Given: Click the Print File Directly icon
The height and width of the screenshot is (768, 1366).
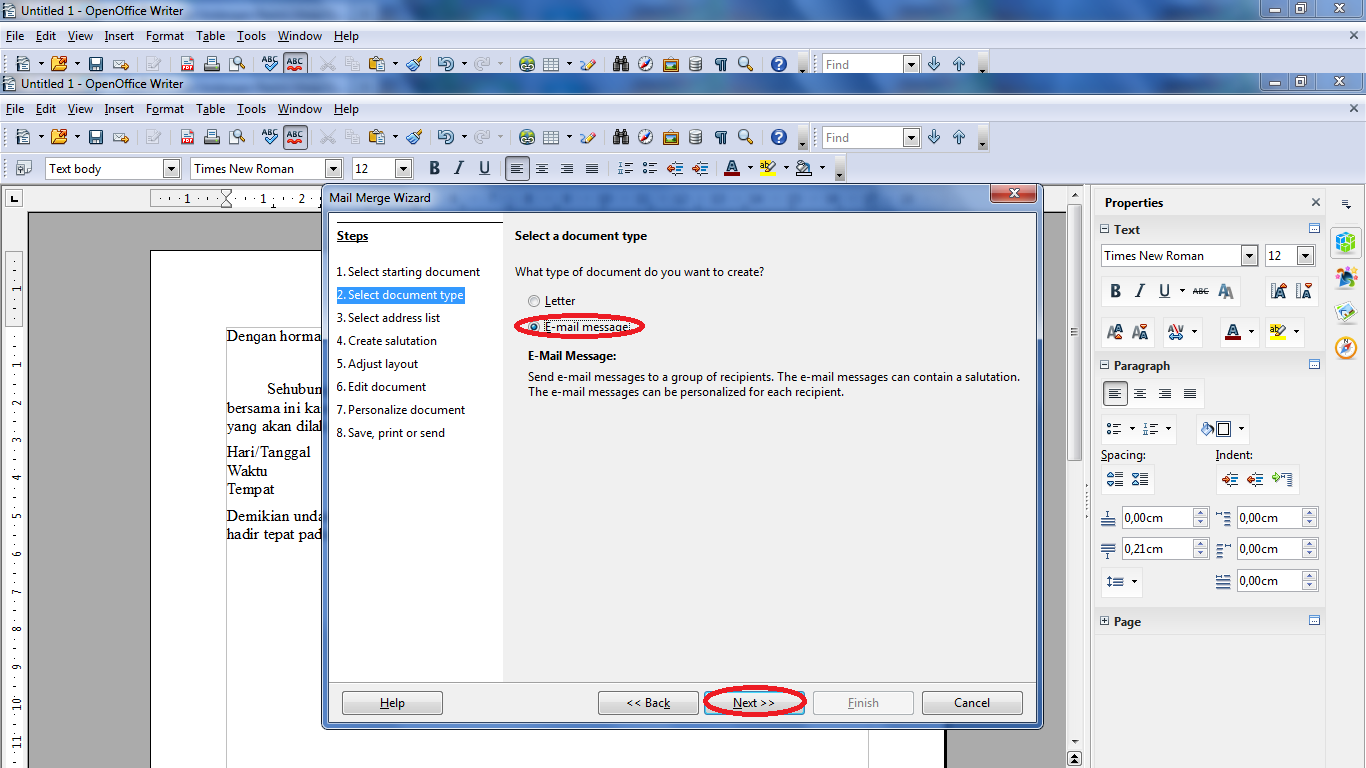Looking at the screenshot, I should (213, 137).
